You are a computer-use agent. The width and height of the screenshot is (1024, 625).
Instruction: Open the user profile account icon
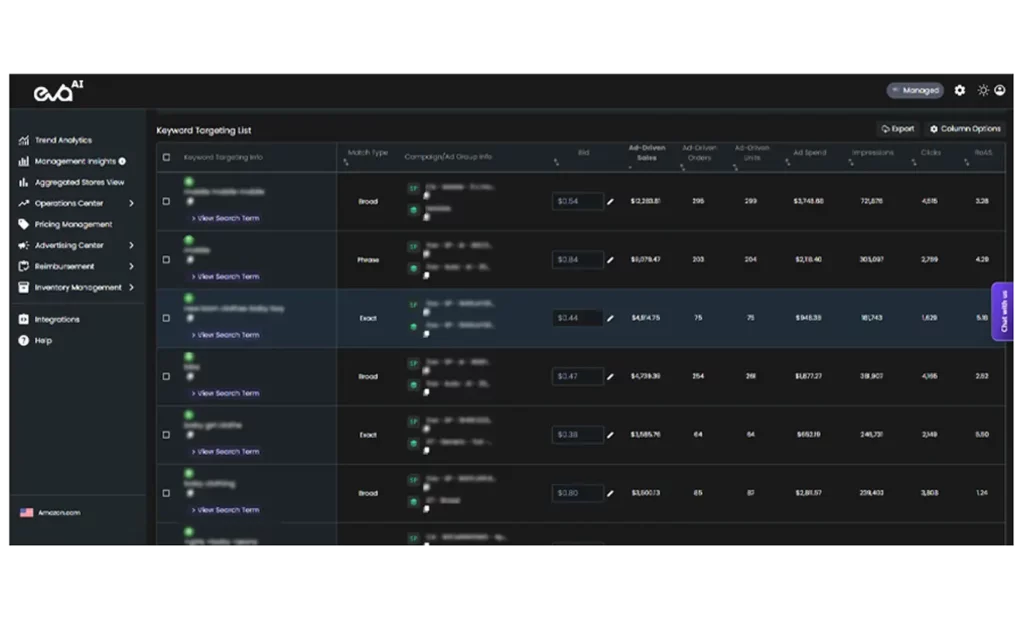[999, 90]
